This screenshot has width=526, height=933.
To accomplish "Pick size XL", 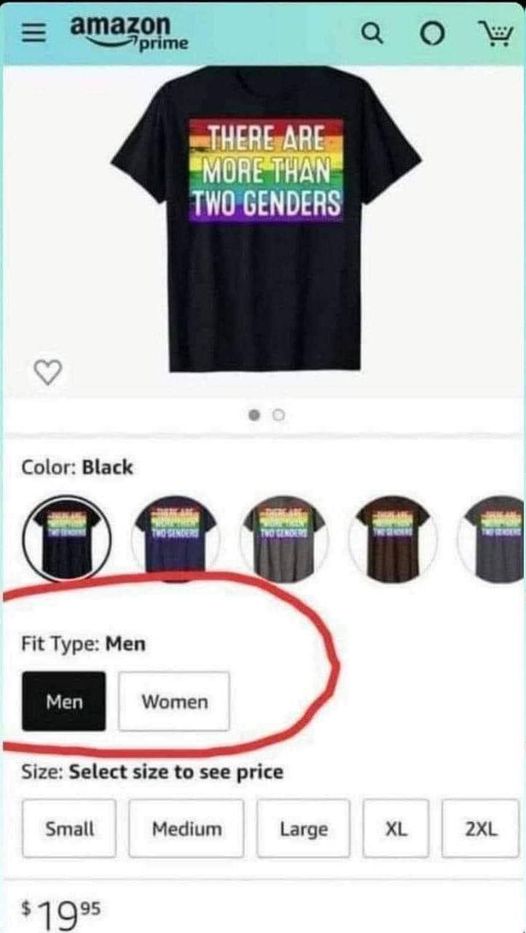I will click(x=396, y=828).
